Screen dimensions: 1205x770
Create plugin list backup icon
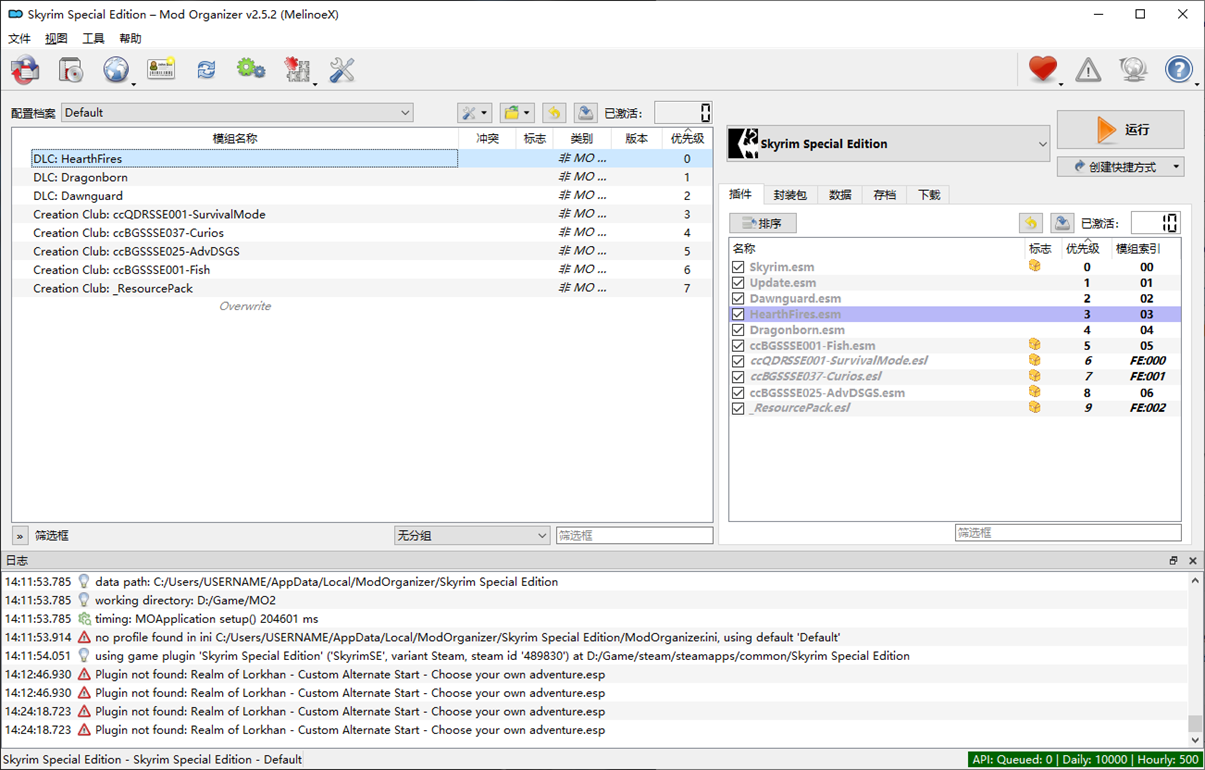1062,223
